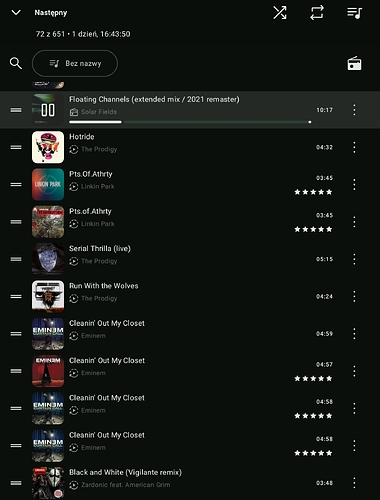Toggle shuffle playback

click(x=280, y=13)
